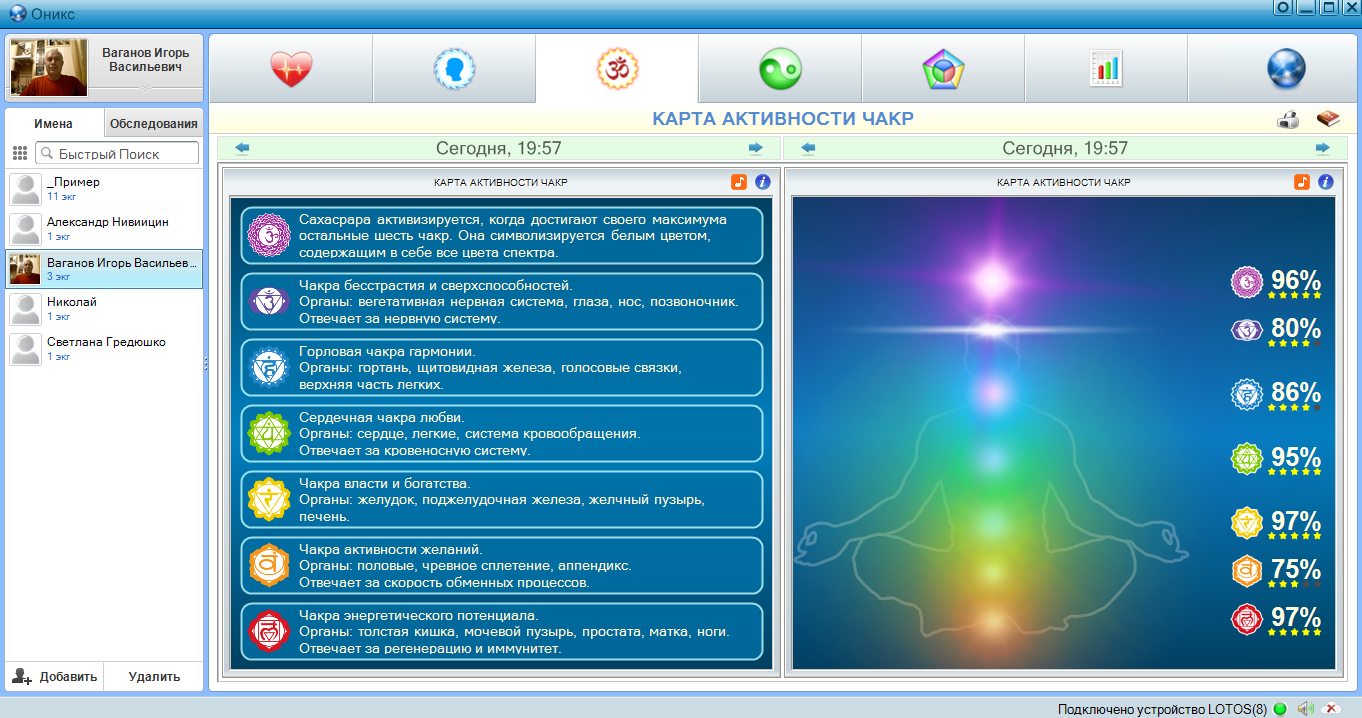Switch to the Обследования tab
This screenshot has width=1362, height=718.
point(153,123)
